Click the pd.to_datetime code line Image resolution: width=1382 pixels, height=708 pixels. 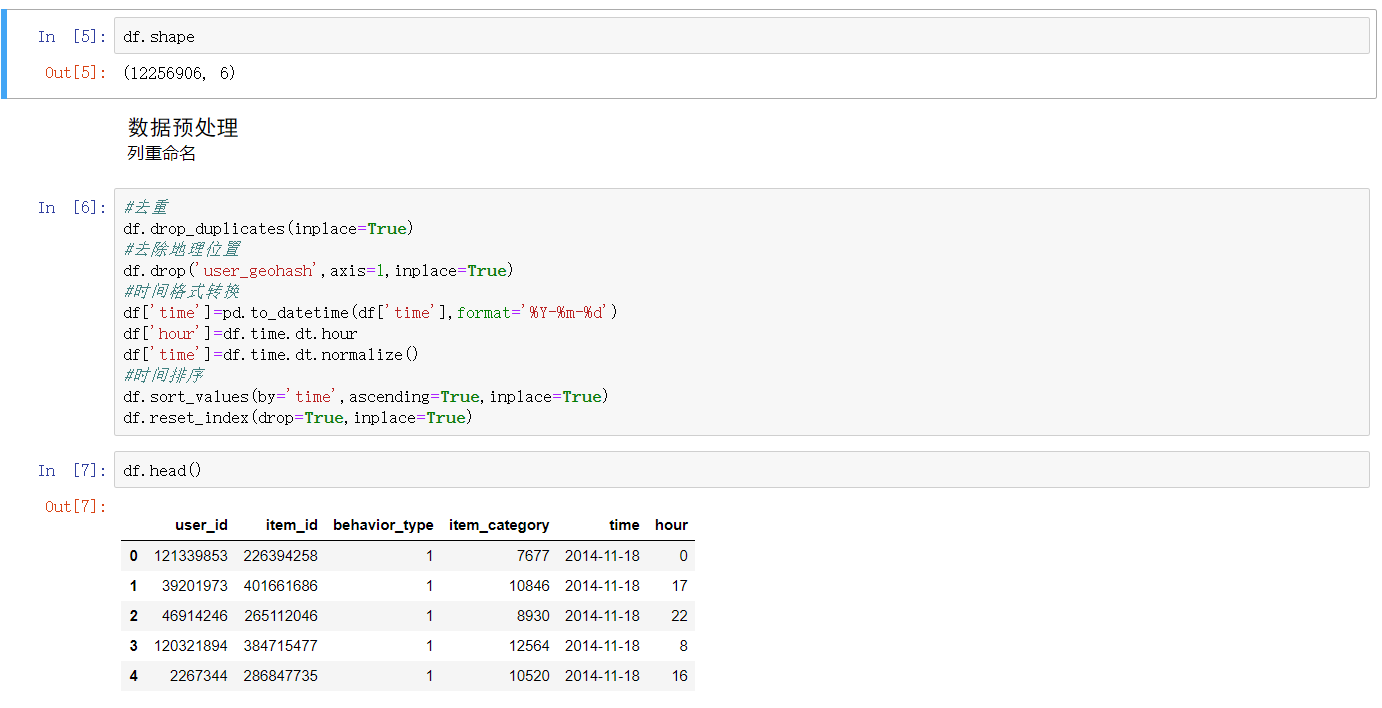tap(370, 313)
